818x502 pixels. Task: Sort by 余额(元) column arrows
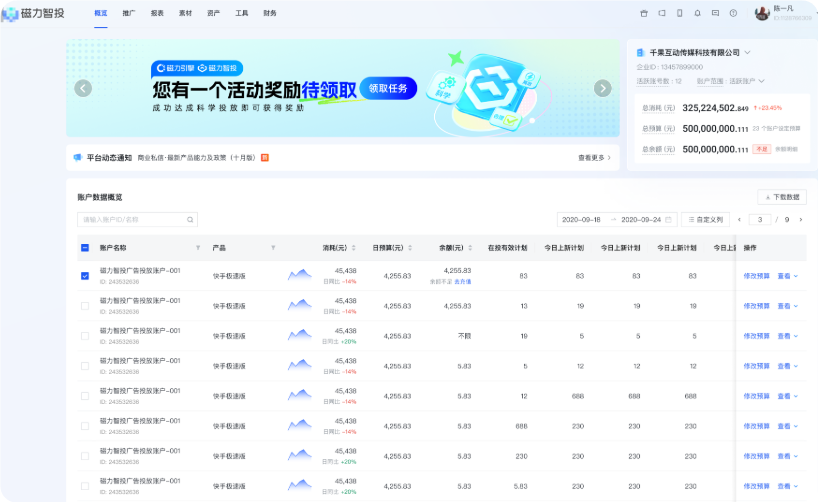tap(470, 248)
